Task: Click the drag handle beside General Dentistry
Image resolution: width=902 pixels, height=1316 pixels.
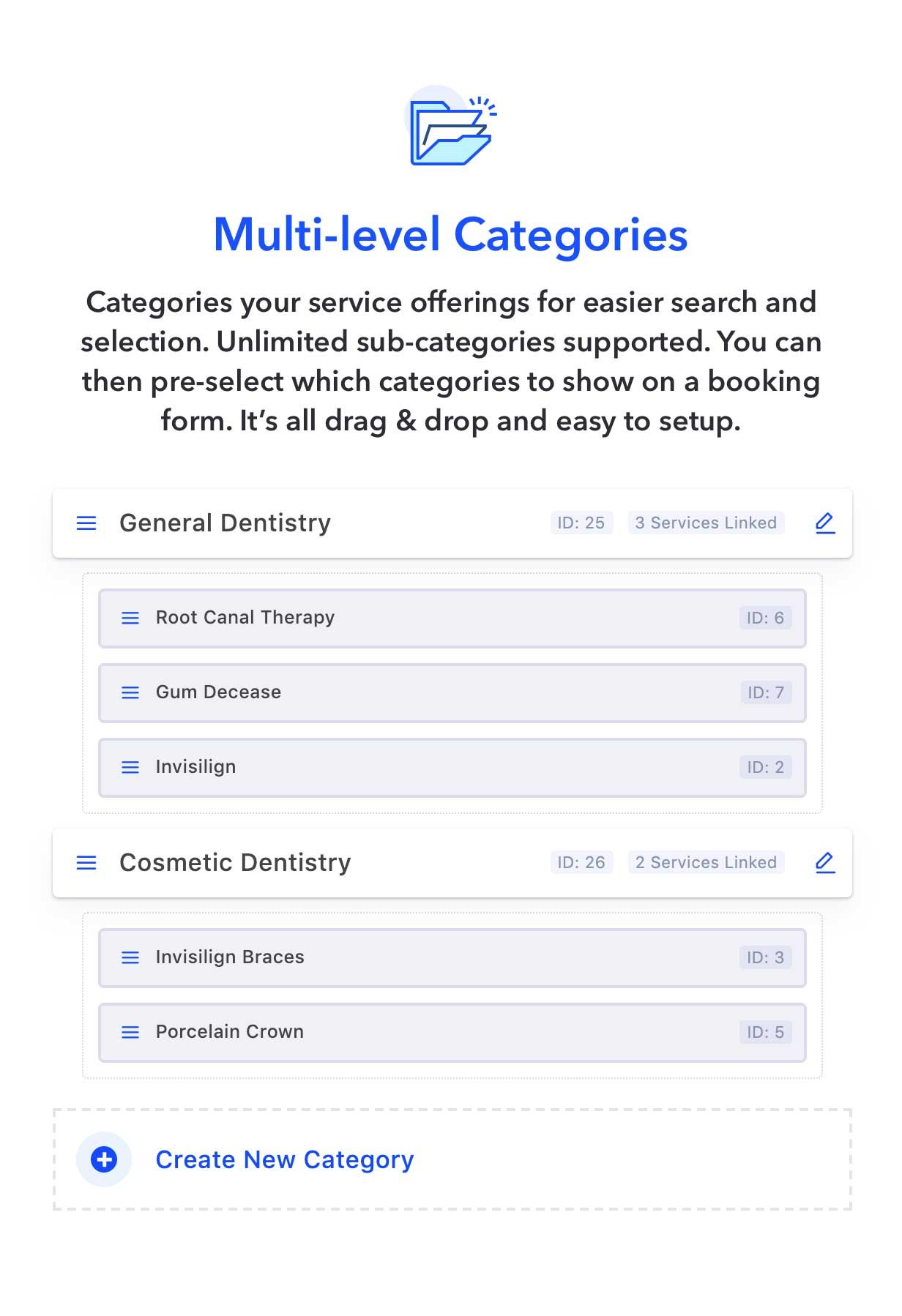Action: click(x=86, y=523)
